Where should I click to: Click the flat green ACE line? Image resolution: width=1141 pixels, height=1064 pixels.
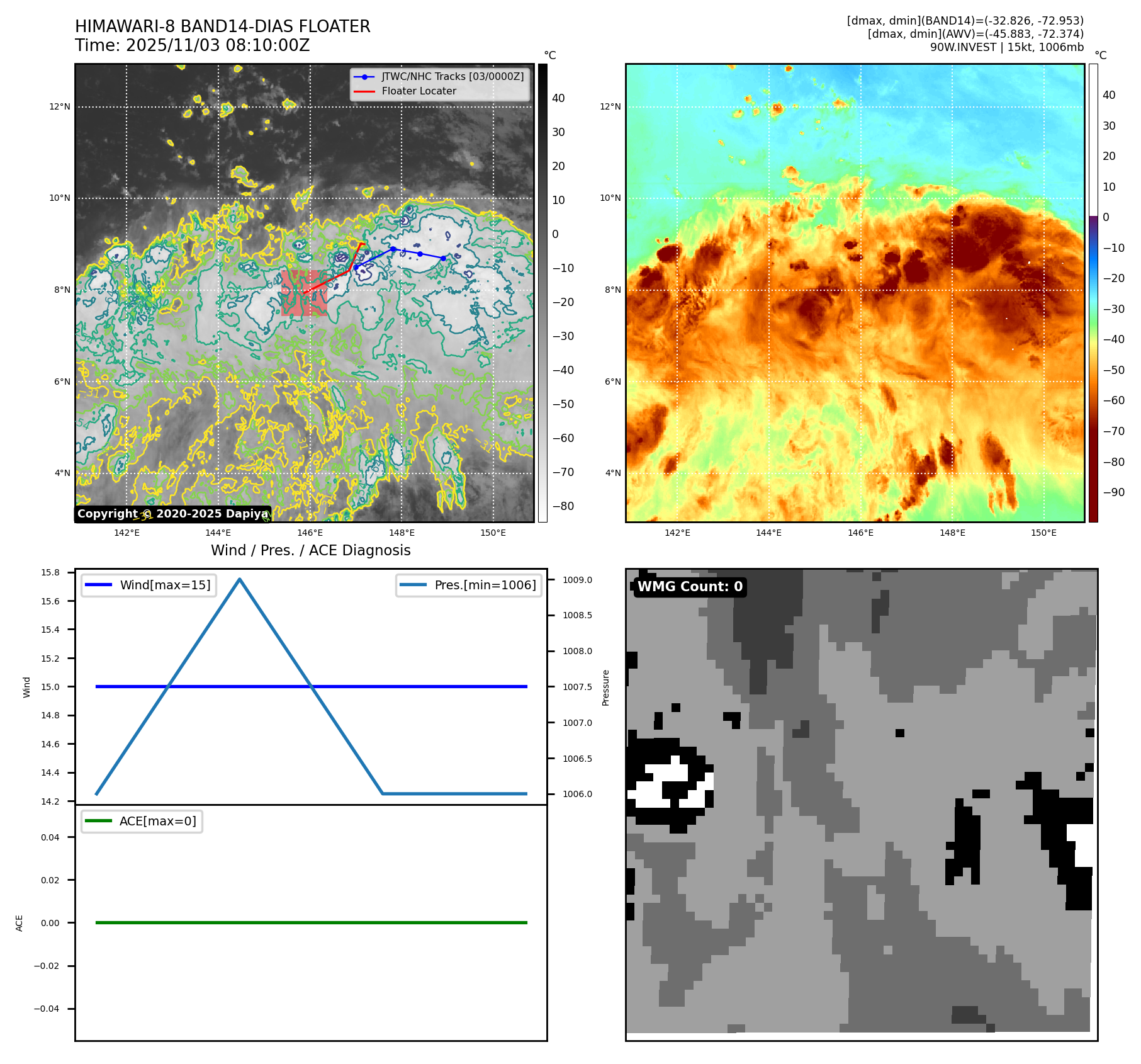point(311,922)
